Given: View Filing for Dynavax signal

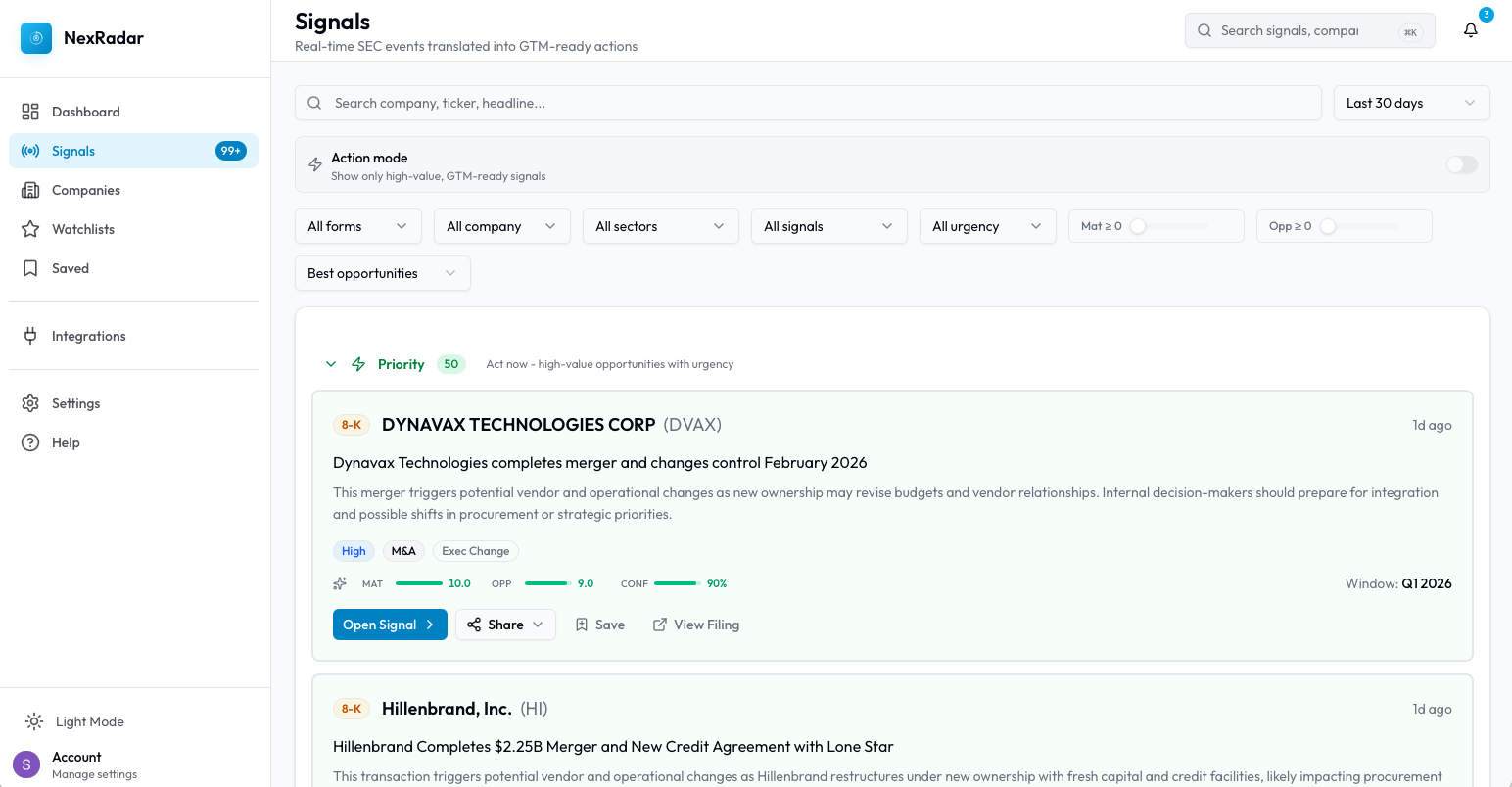Looking at the screenshot, I should (696, 625).
